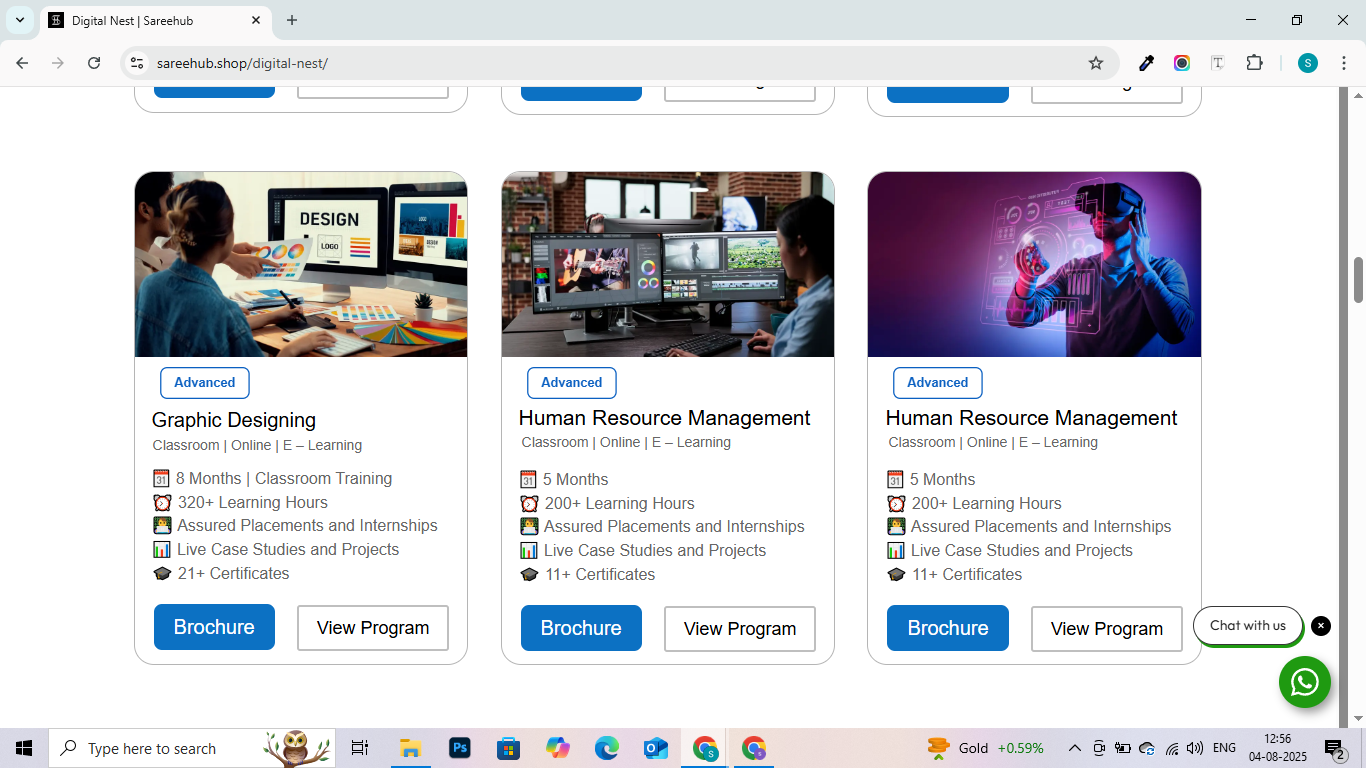Image resolution: width=1366 pixels, height=768 pixels.
Task: Open the browser Extensions puzzle icon
Action: point(1254,63)
